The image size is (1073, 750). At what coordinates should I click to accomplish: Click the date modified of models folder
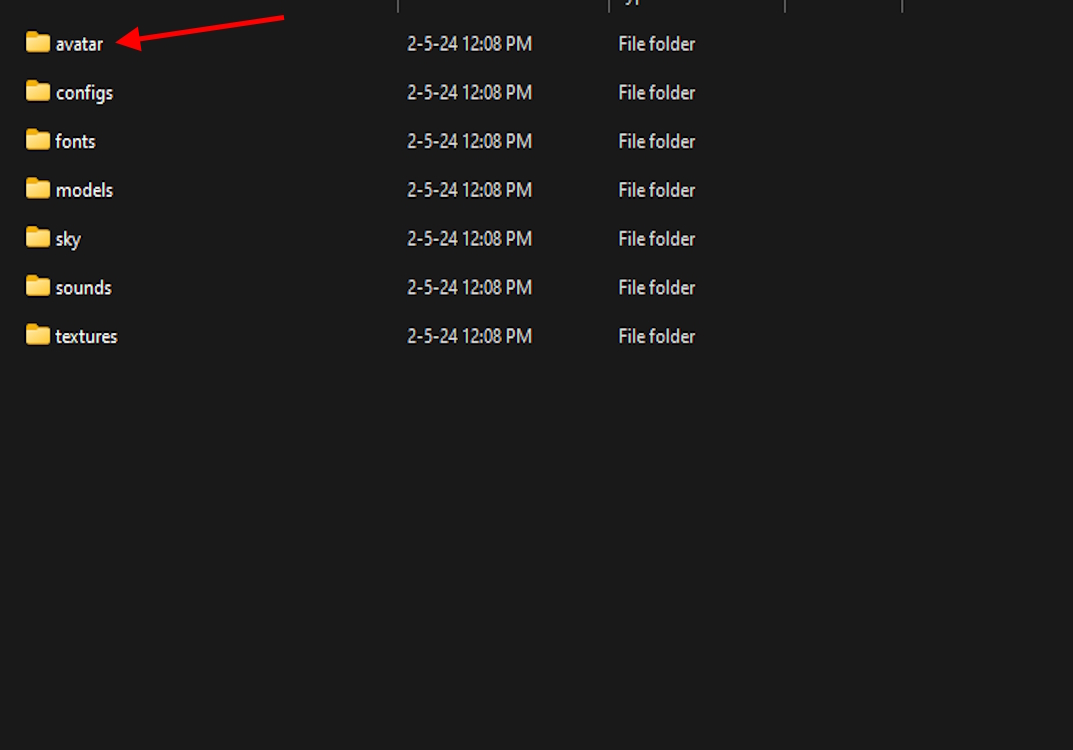469,190
